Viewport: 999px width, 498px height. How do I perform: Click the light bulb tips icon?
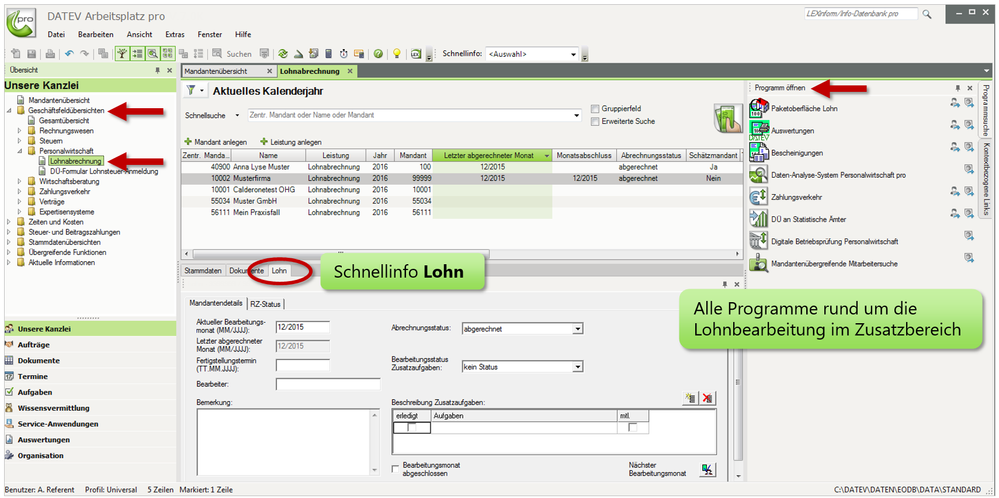(396, 54)
